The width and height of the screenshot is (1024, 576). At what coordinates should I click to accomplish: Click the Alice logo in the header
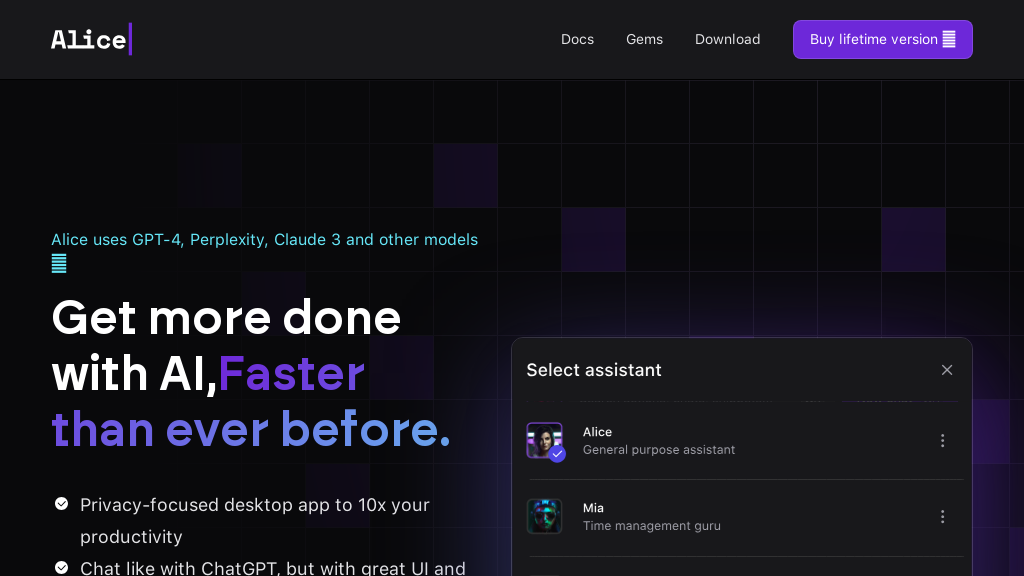[x=90, y=39]
